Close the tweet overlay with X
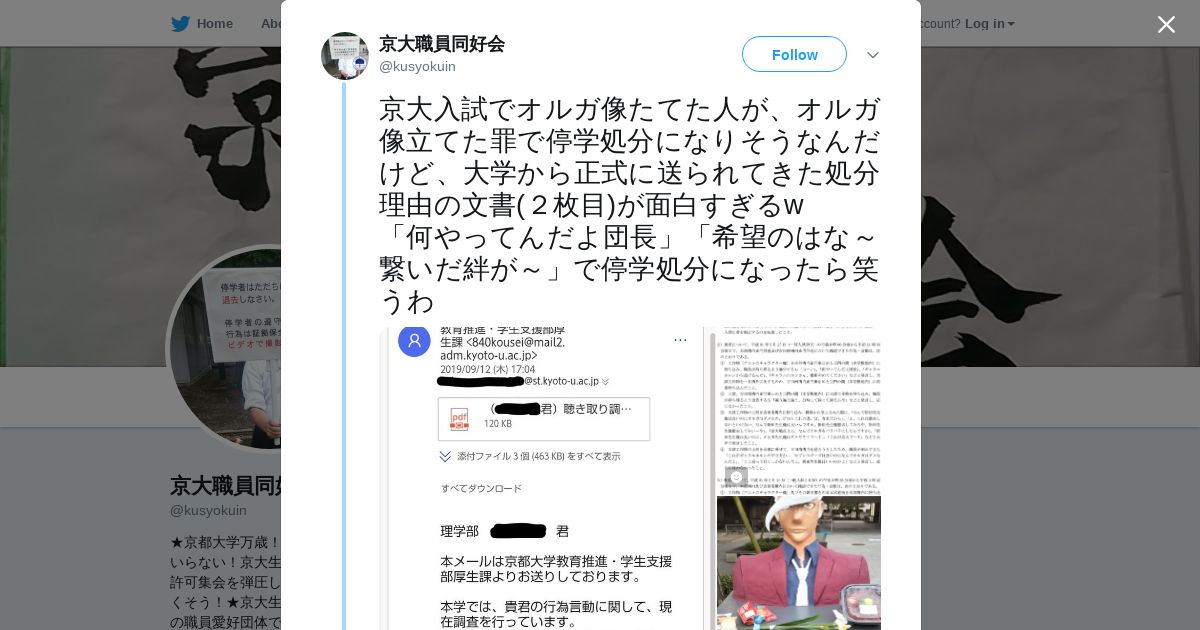Screen dimensions: 1200x630 click(x=1166, y=24)
